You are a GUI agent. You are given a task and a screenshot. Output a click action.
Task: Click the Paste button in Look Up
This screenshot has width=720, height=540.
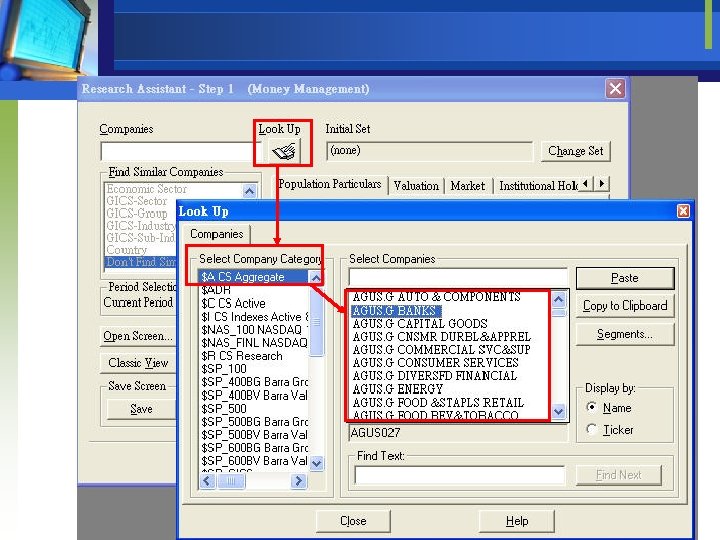click(625, 278)
